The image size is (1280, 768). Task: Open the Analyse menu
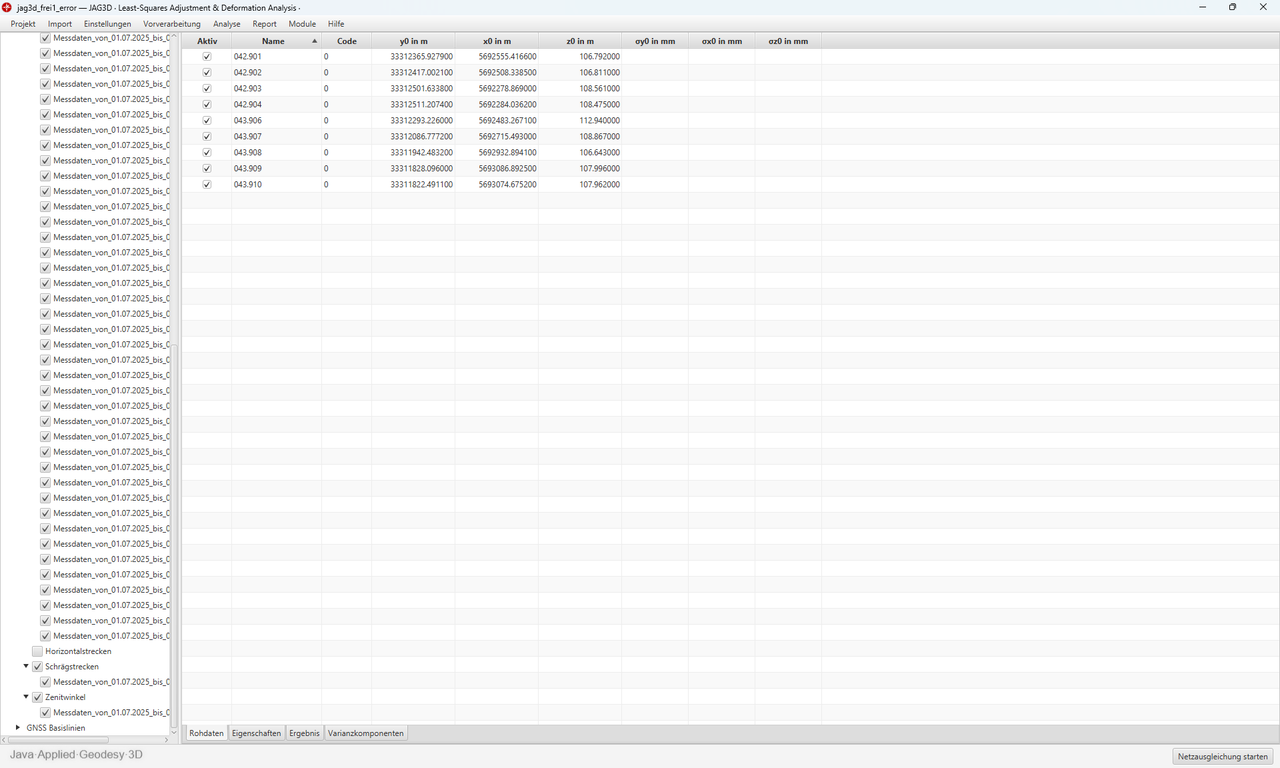227,24
